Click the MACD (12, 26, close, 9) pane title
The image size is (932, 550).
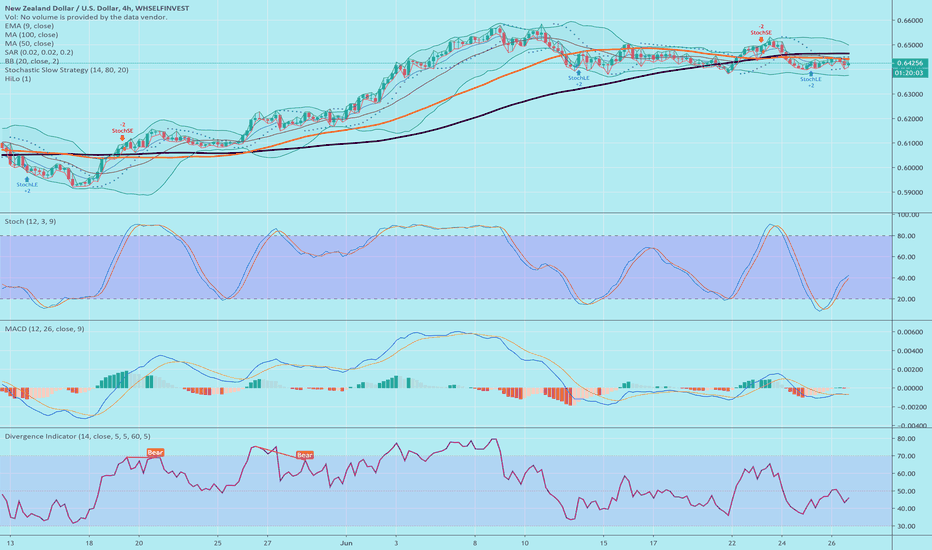pos(45,329)
